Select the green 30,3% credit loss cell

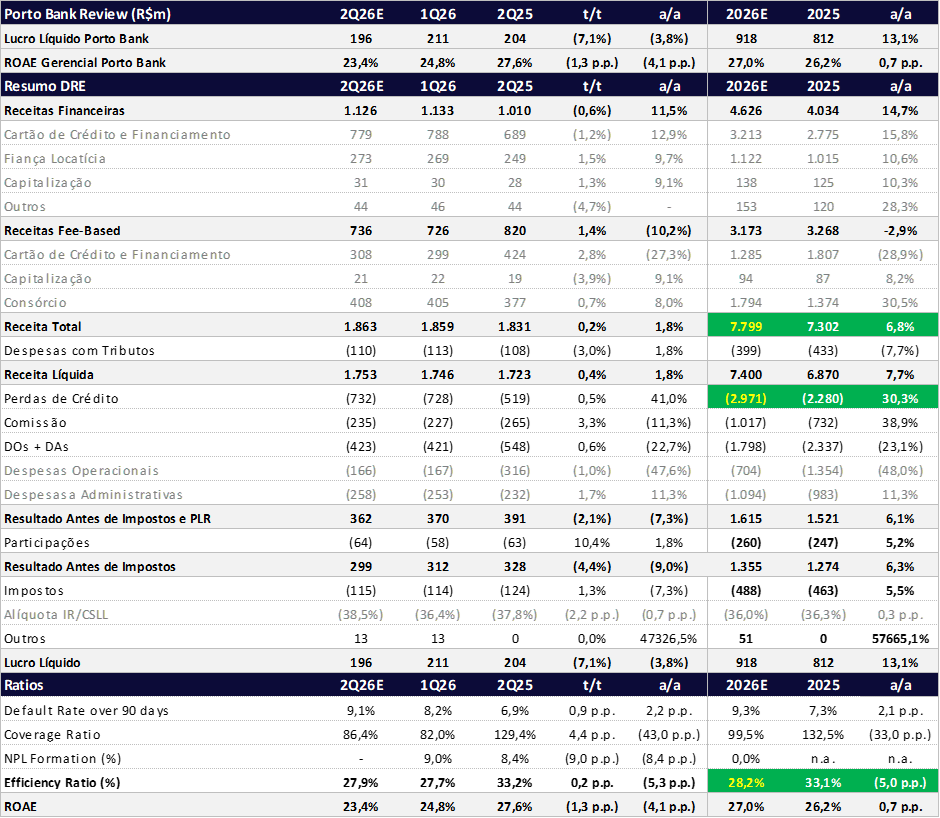click(x=900, y=398)
